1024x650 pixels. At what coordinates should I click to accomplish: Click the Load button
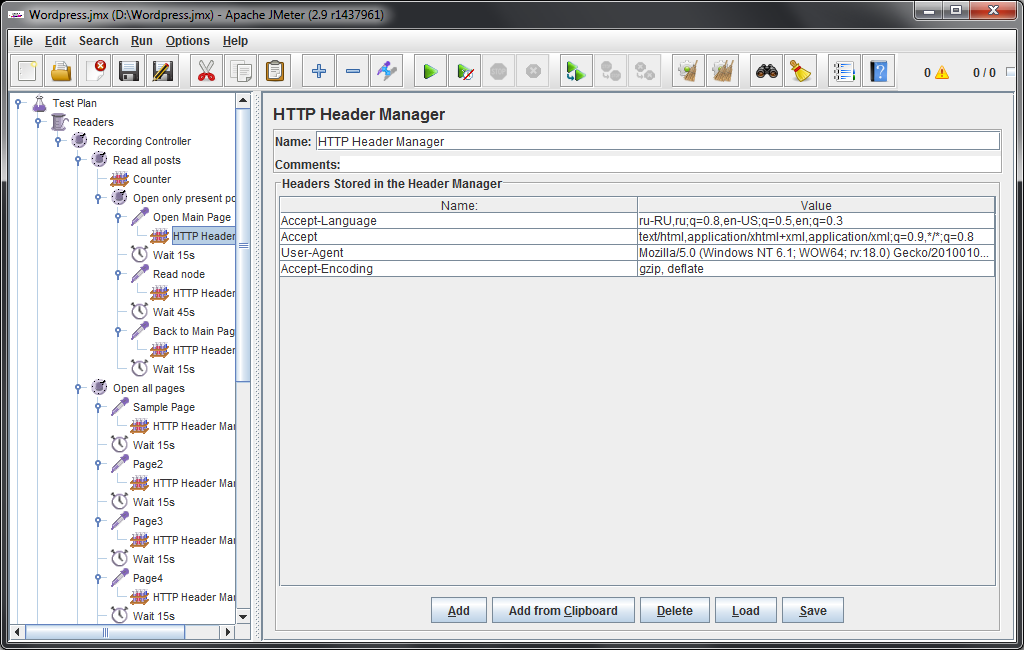746,610
